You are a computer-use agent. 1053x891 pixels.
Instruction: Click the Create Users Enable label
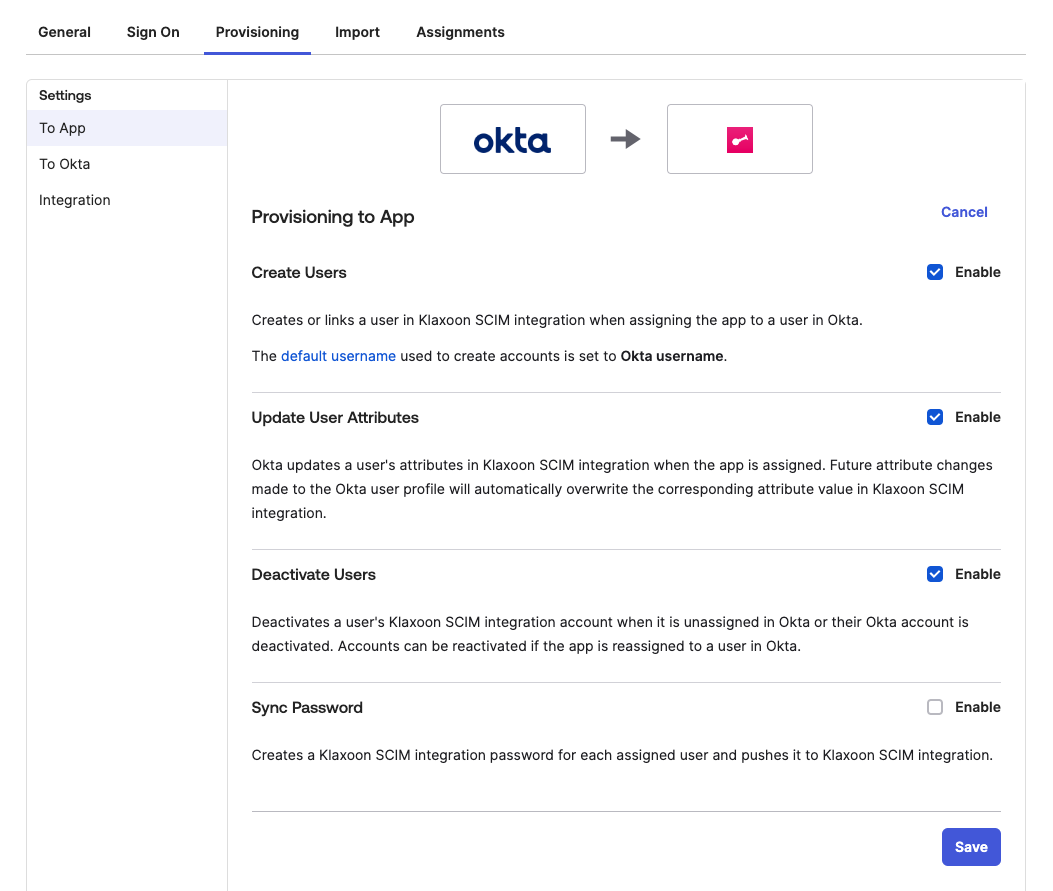coord(977,272)
